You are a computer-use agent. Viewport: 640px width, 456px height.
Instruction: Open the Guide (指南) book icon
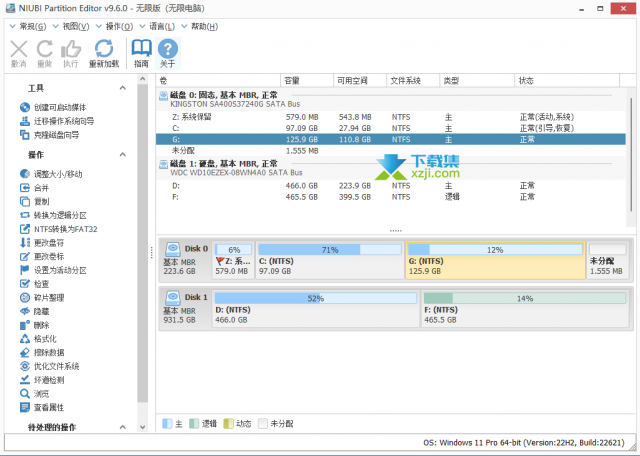coord(141,53)
